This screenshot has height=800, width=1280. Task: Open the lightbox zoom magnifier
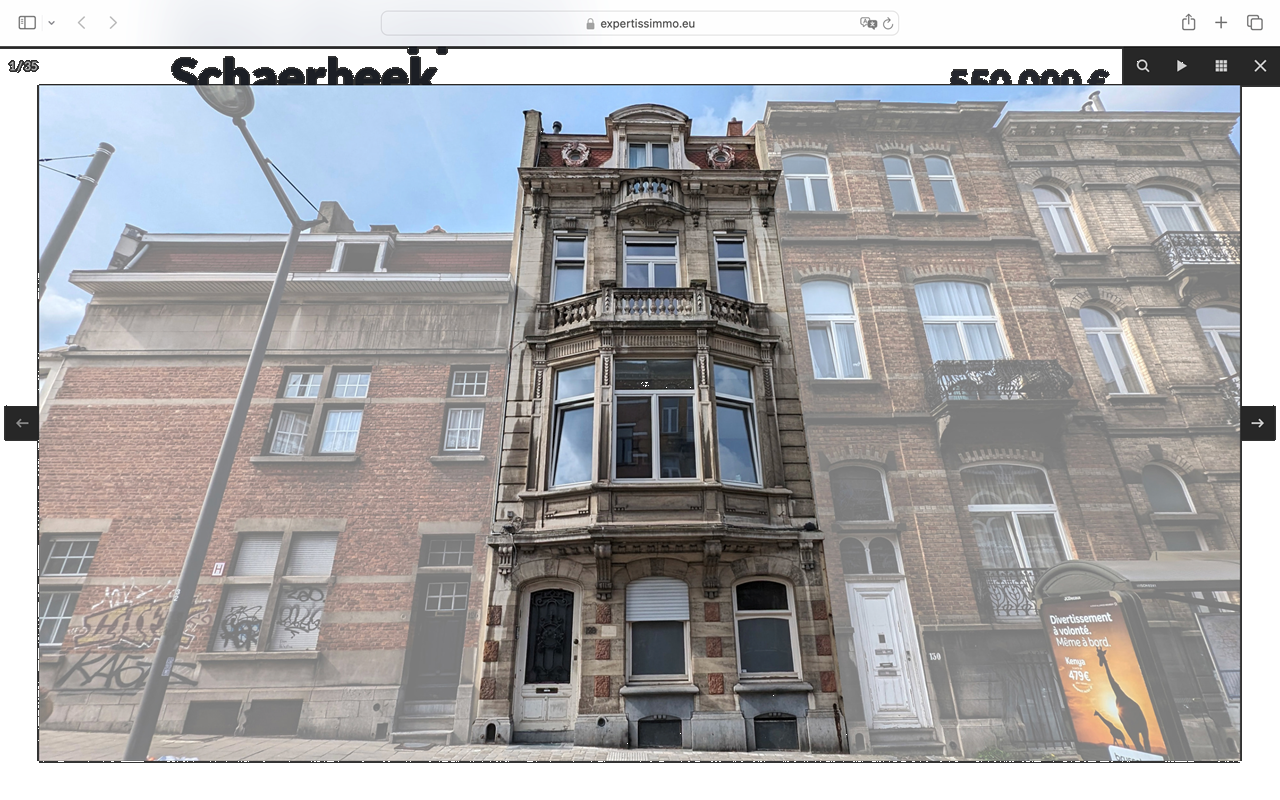(1143, 66)
